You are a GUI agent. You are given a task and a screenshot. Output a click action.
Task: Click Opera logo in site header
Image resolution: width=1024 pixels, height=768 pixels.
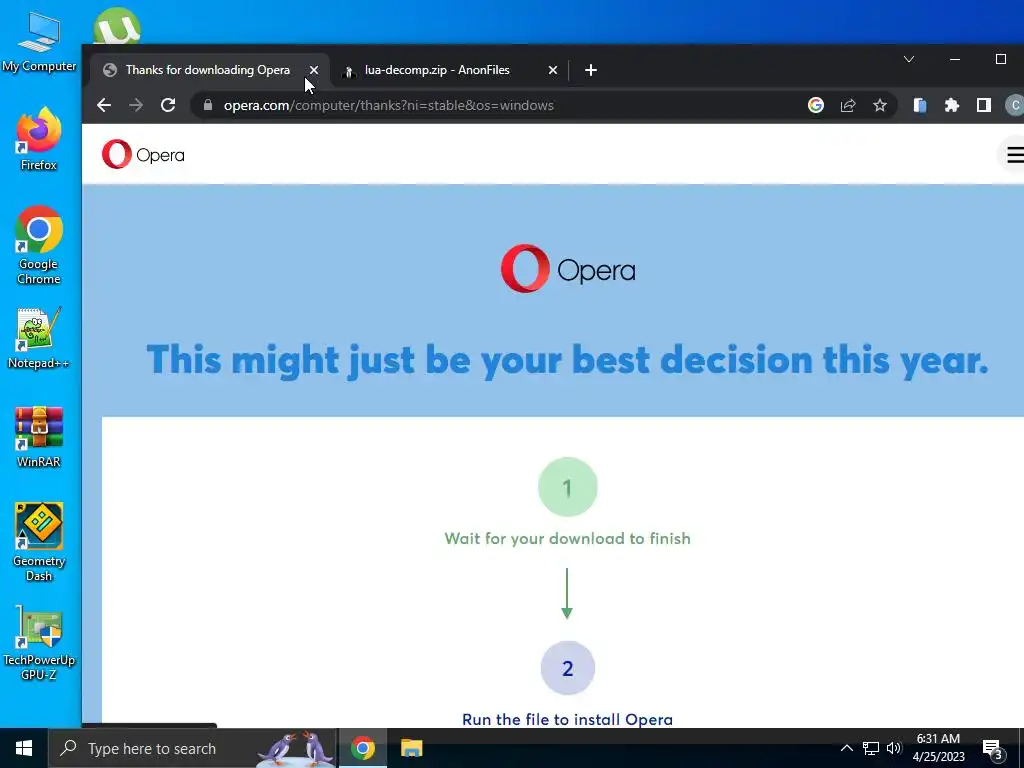coord(143,155)
